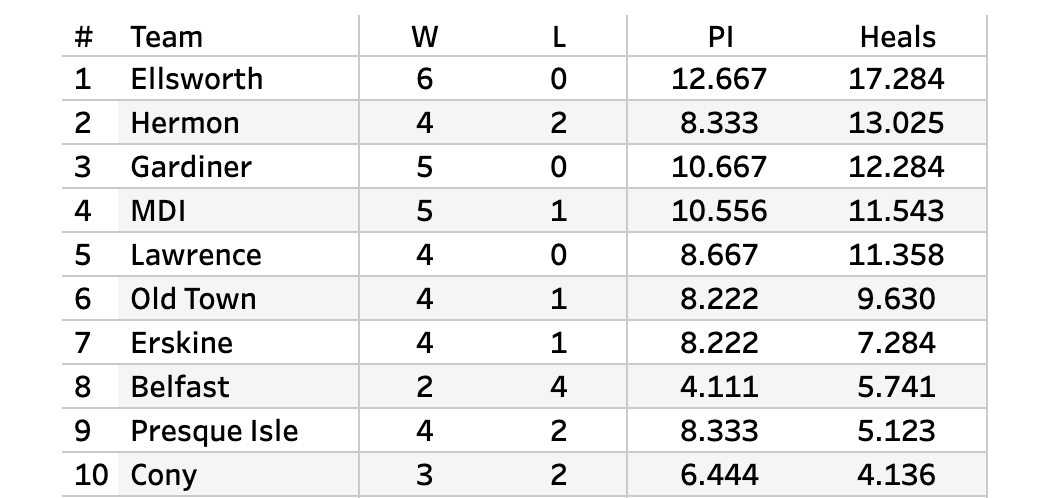
Task: Click Ellsworth's Heals value 17.284
Action: point(896,79)
